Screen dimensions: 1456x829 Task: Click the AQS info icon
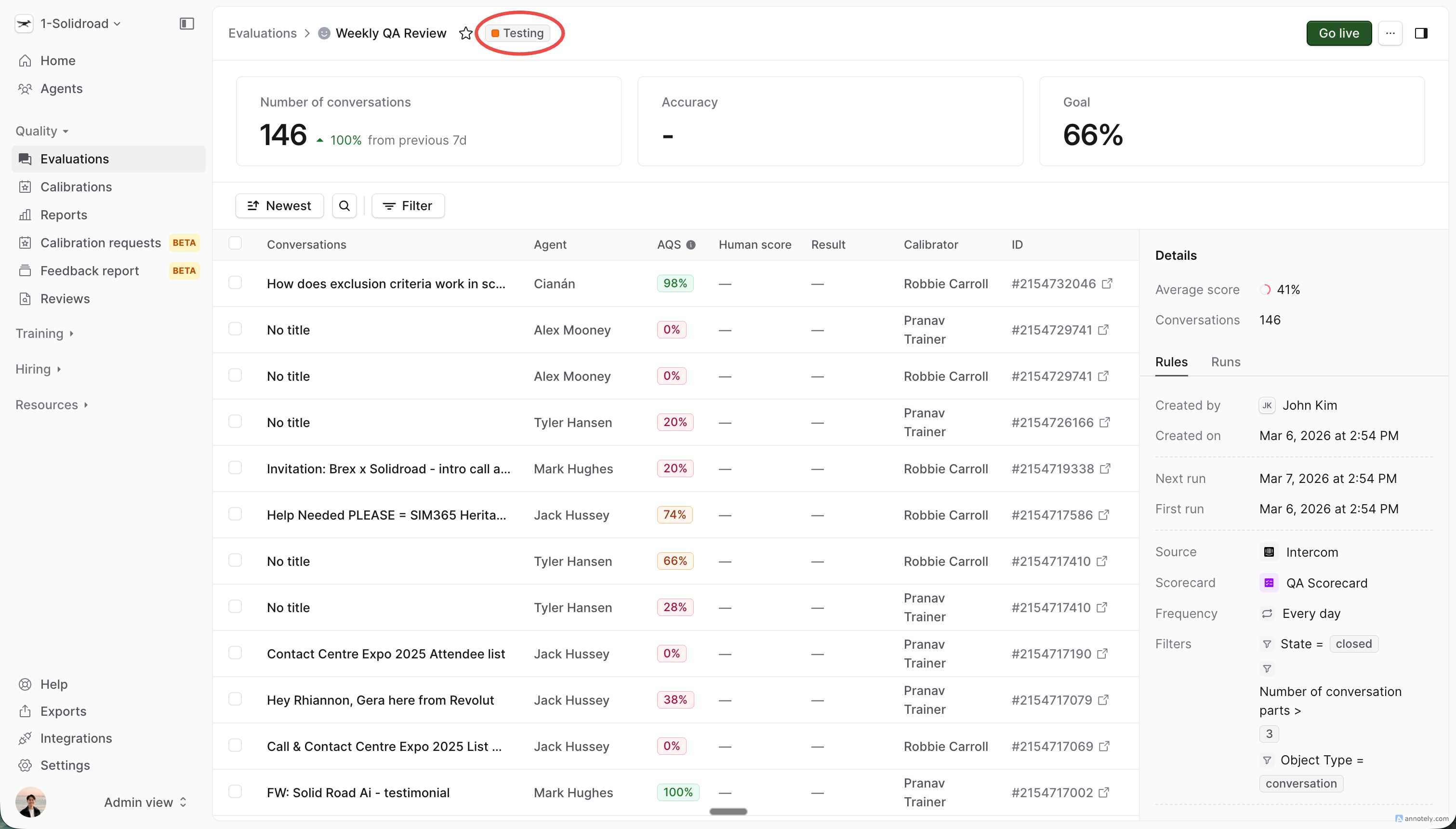691,245
